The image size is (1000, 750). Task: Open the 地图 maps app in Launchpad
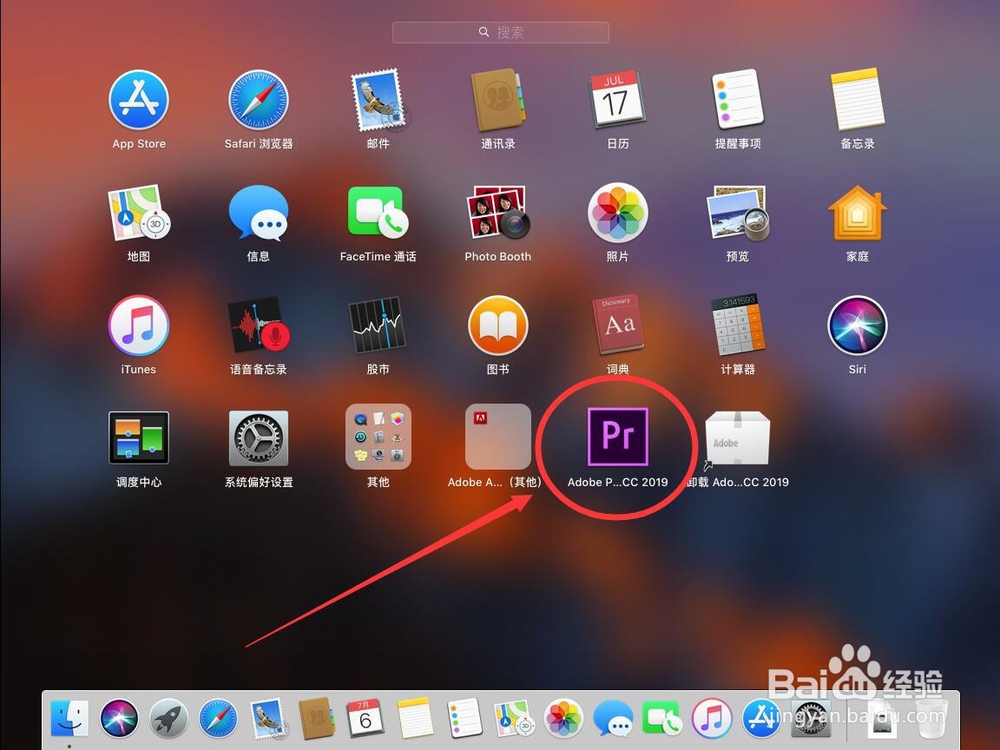138,213
